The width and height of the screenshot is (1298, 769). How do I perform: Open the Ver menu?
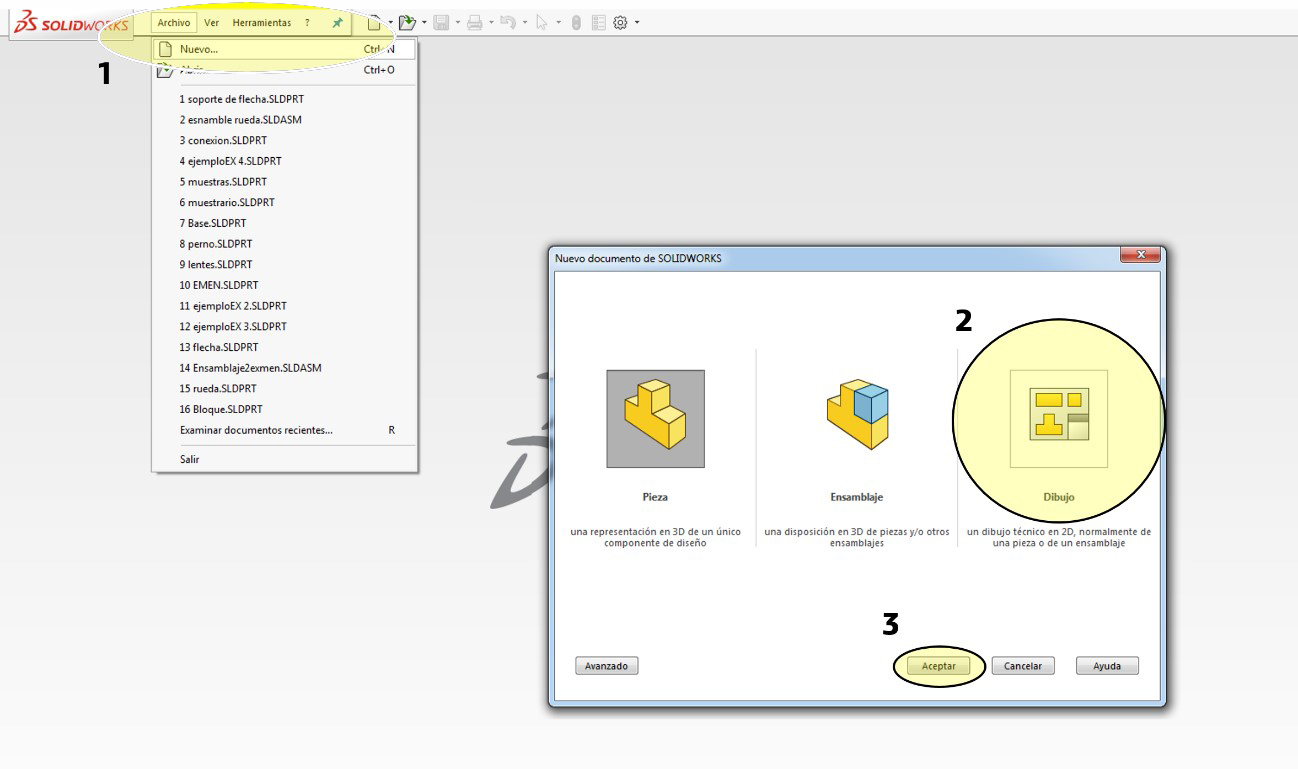coord(211,22)
